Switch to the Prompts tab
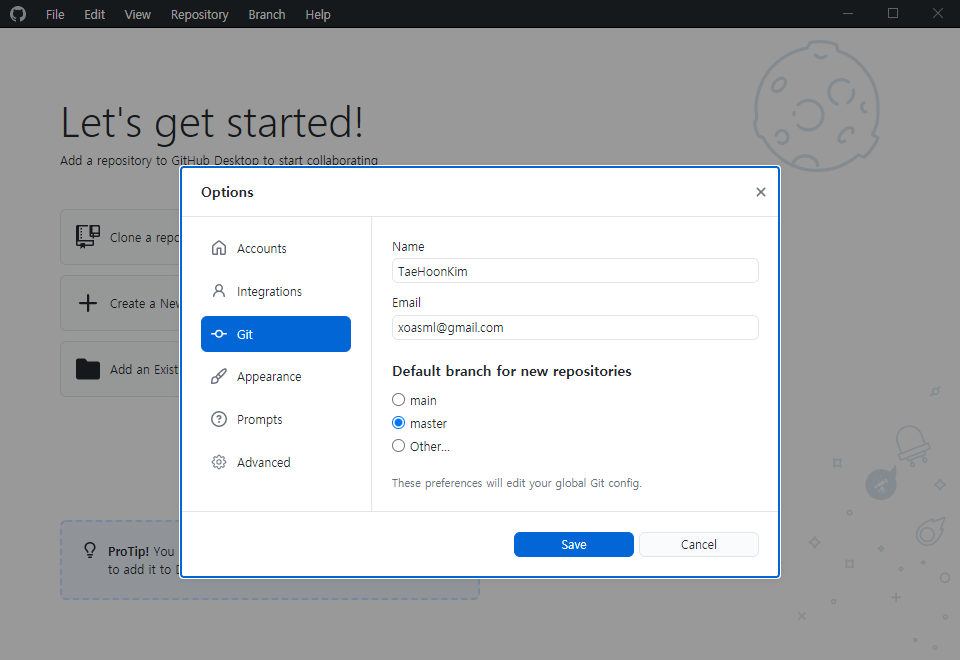The width and height of the screenshot is (960, 660). click(276, 419)
